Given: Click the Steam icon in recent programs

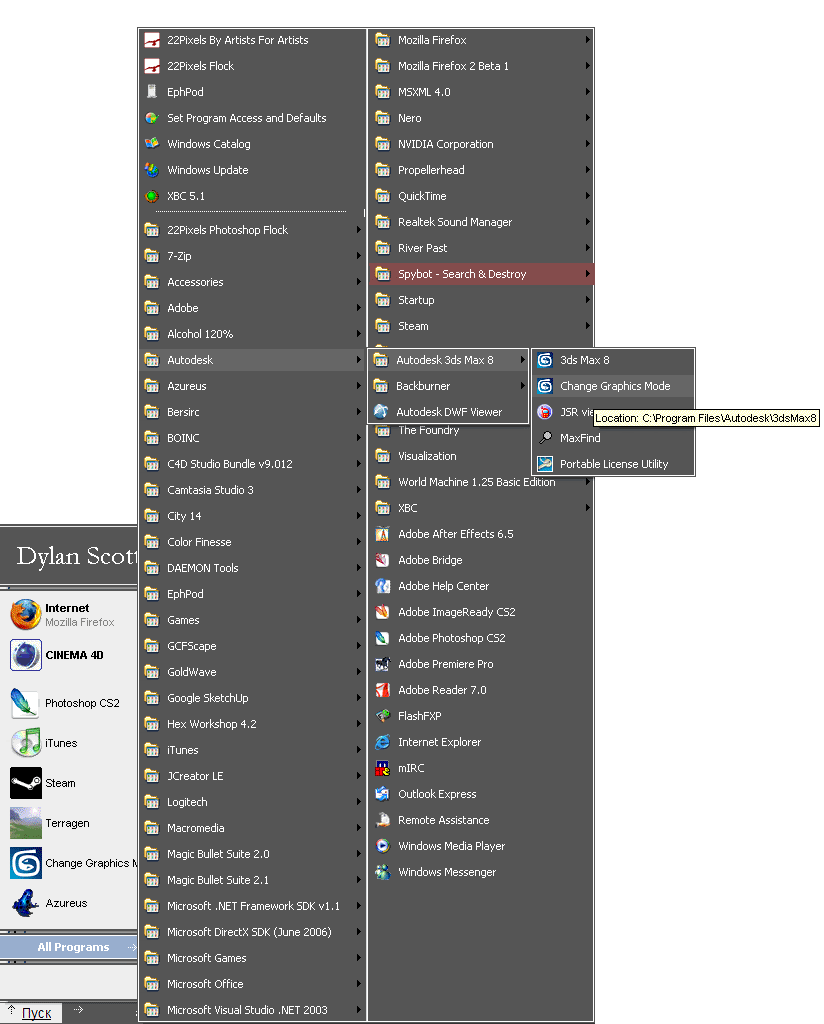Looking at the screenshot, I should coord(26,783).
